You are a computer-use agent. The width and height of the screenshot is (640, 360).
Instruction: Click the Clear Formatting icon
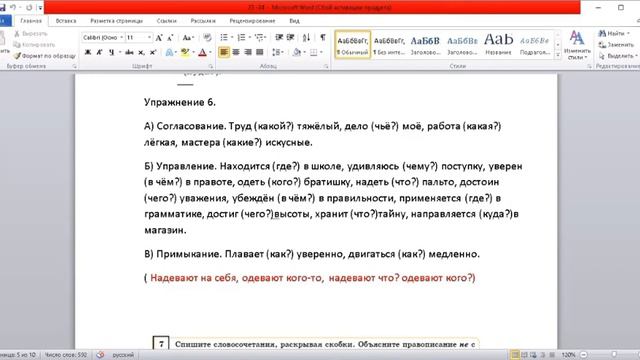coord(207,38)
